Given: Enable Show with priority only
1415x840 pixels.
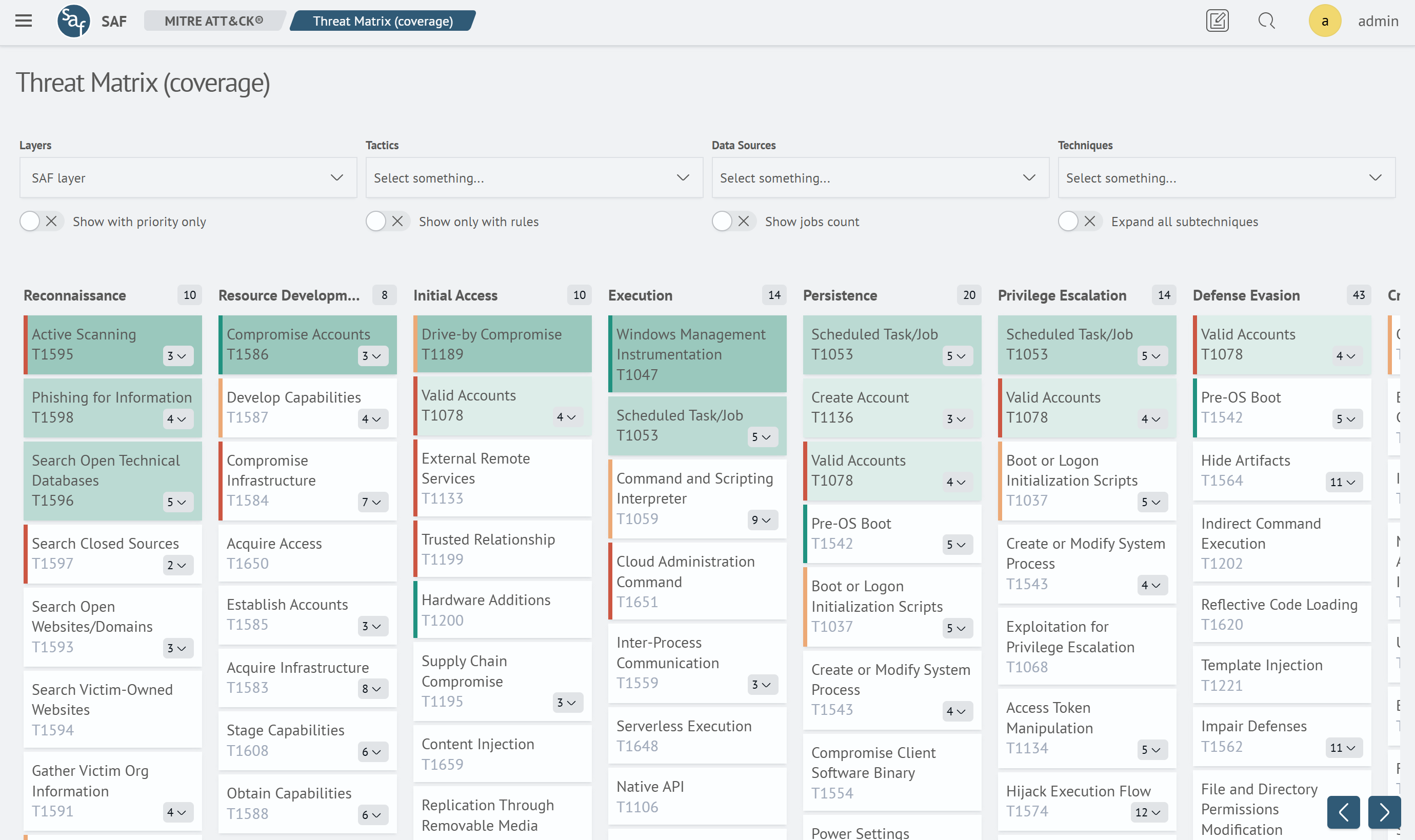Looking at the screenshot, I should click(x=29, y=222).
